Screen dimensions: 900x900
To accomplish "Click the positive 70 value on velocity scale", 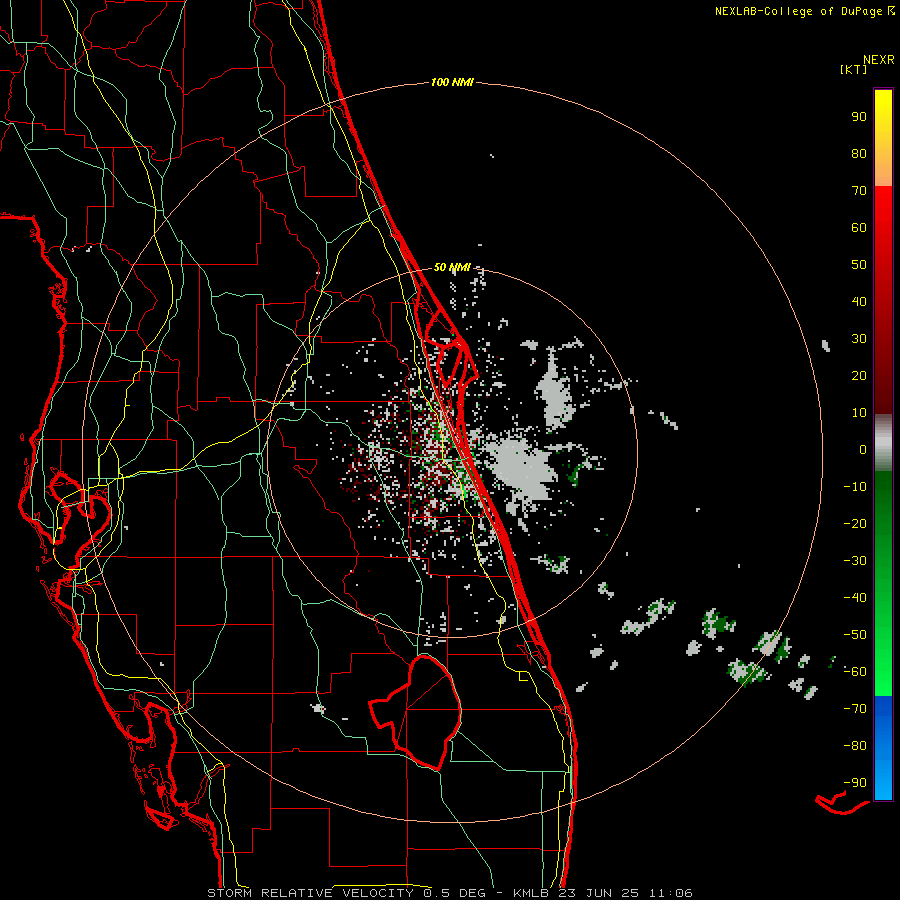I will 859,191.
